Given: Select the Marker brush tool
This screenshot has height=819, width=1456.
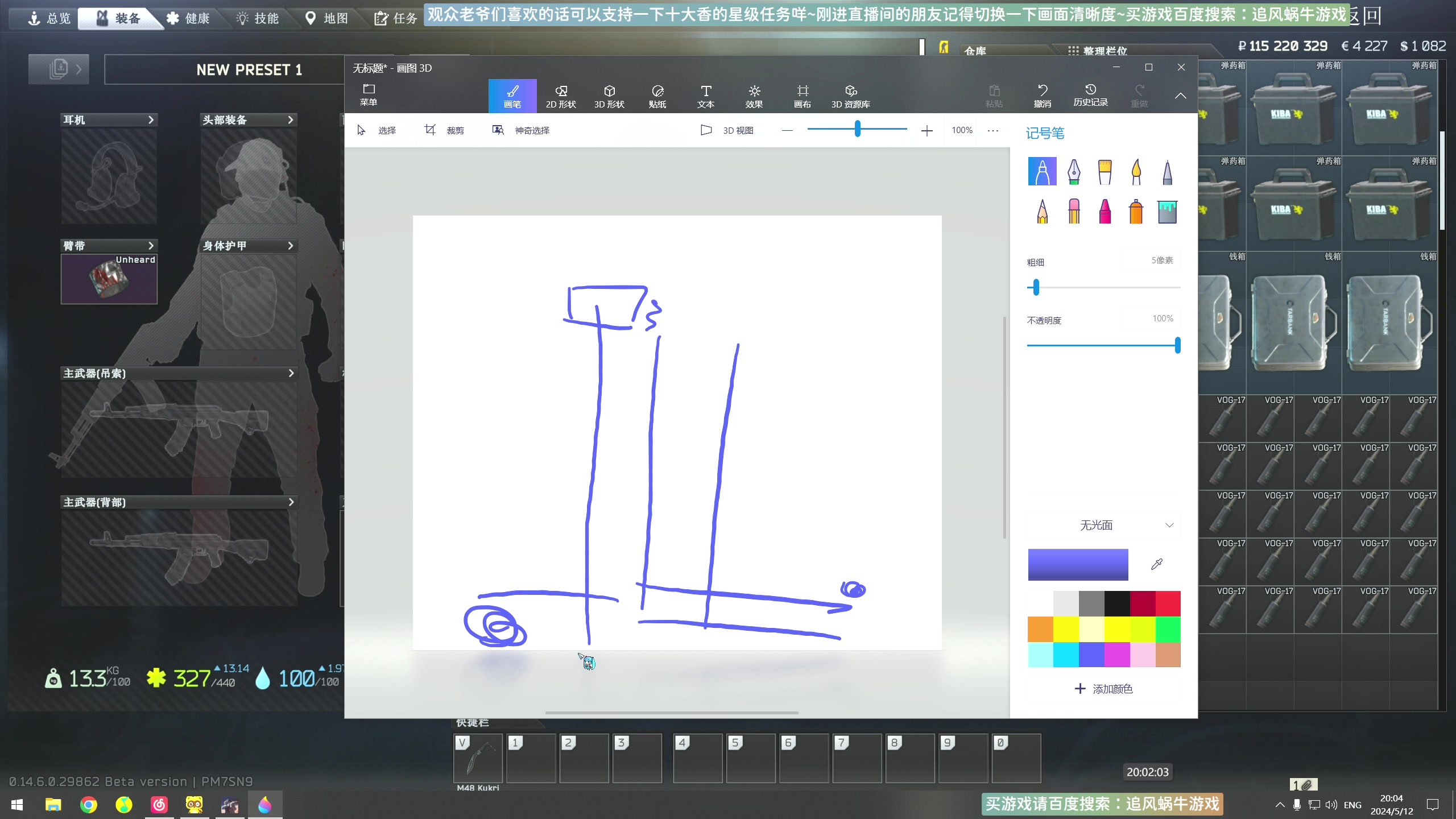Looking at the screenshot, I should 1042,171.
